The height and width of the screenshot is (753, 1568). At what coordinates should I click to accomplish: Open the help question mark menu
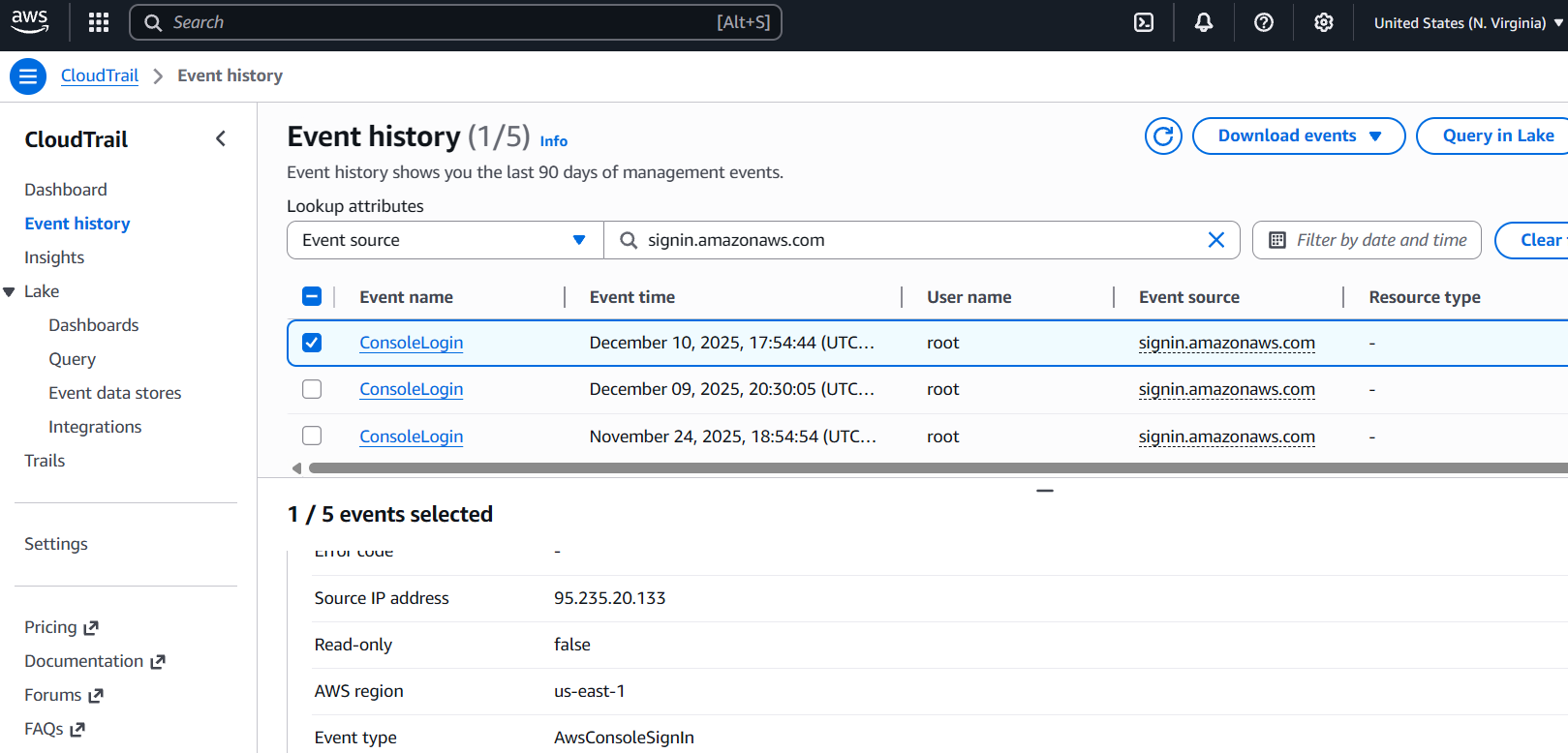[1264, 22]
